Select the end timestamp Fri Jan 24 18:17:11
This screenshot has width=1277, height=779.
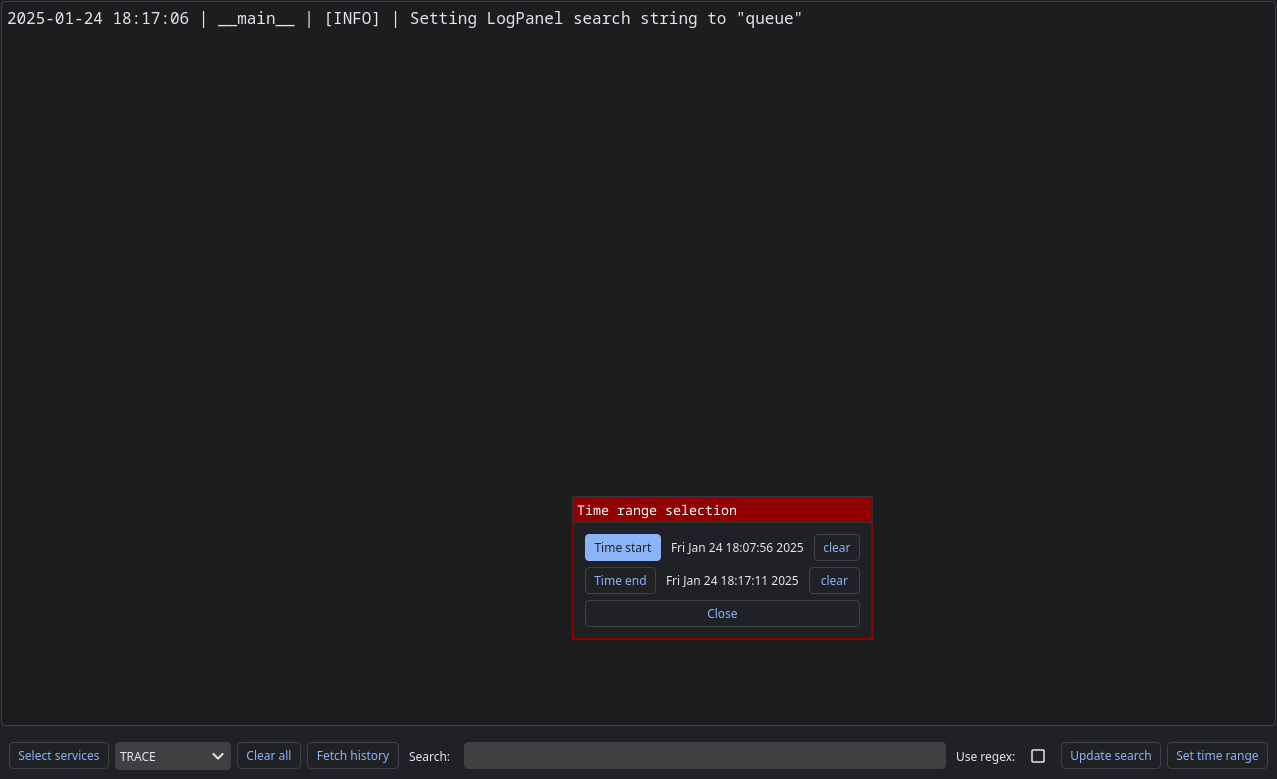(x=732, y=580)
